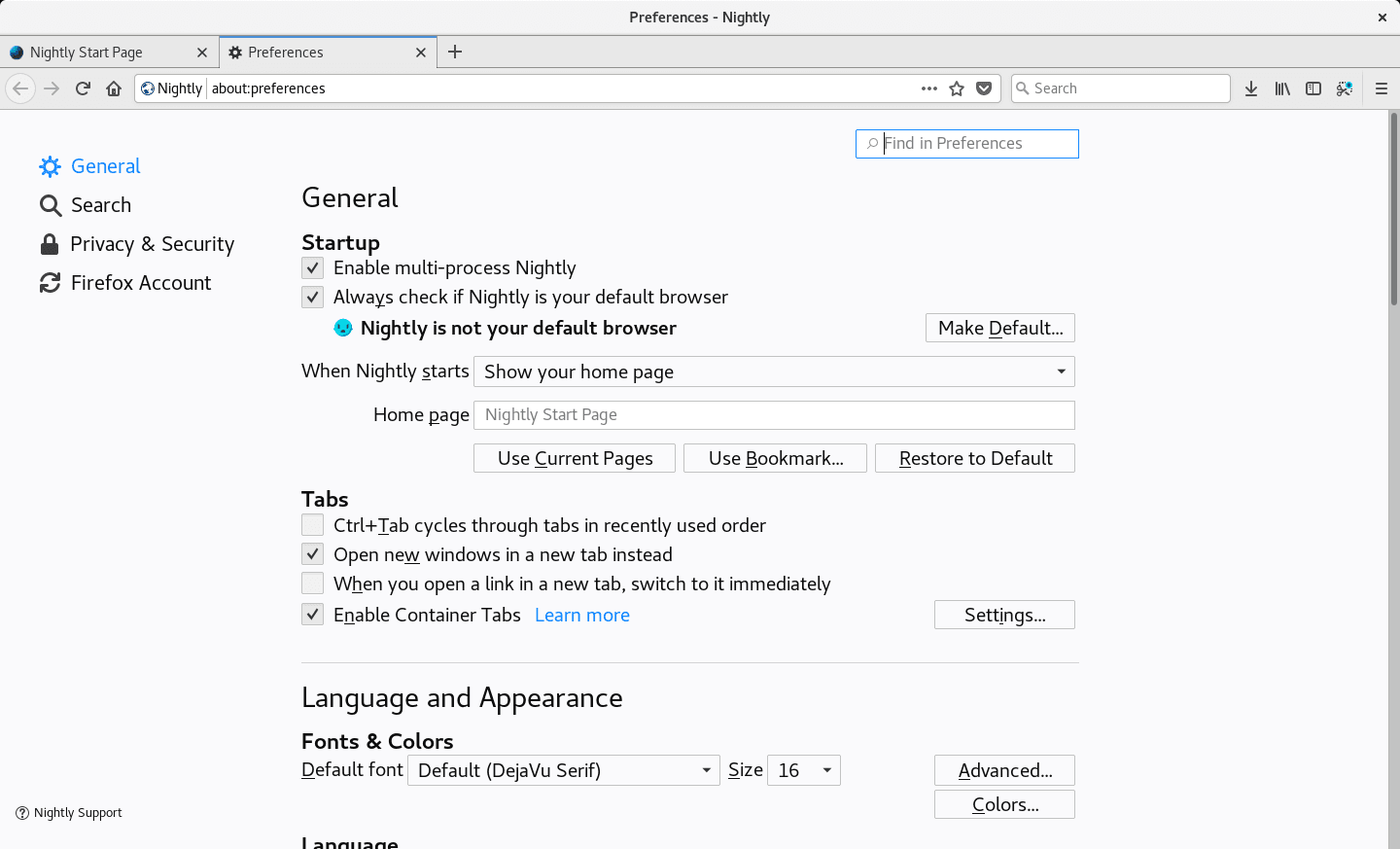Image resolution: width=1400 pixels, height=849 pixels.
Task: Toggle Enable multi-process Nightly checkbox
Action: (x=312, y=267)
